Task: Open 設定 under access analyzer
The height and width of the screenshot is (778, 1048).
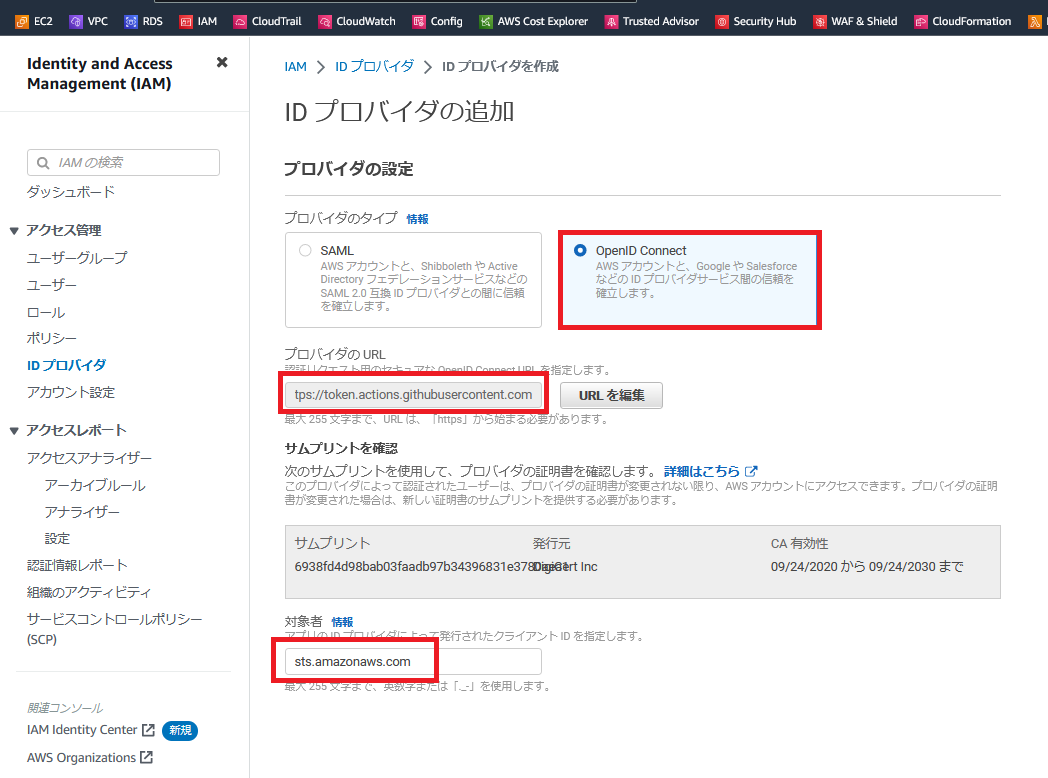Action: (57, 539)
